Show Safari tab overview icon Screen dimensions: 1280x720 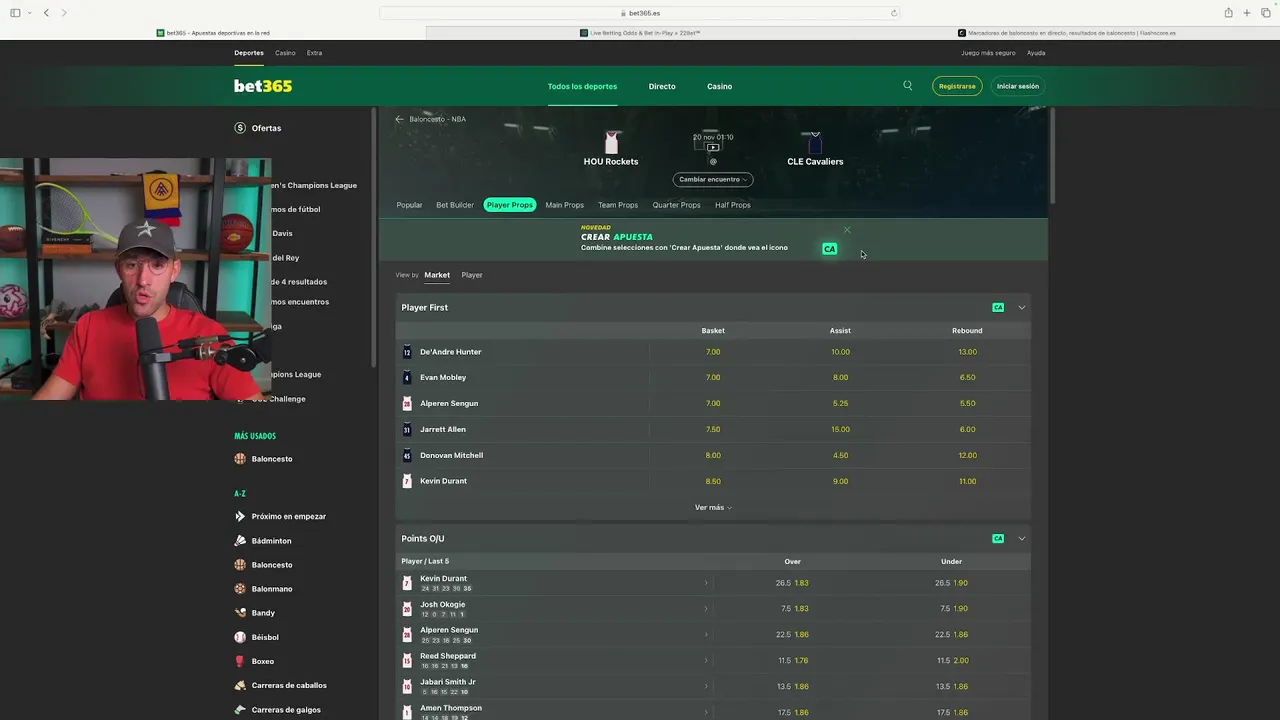tap(1265, 13)
